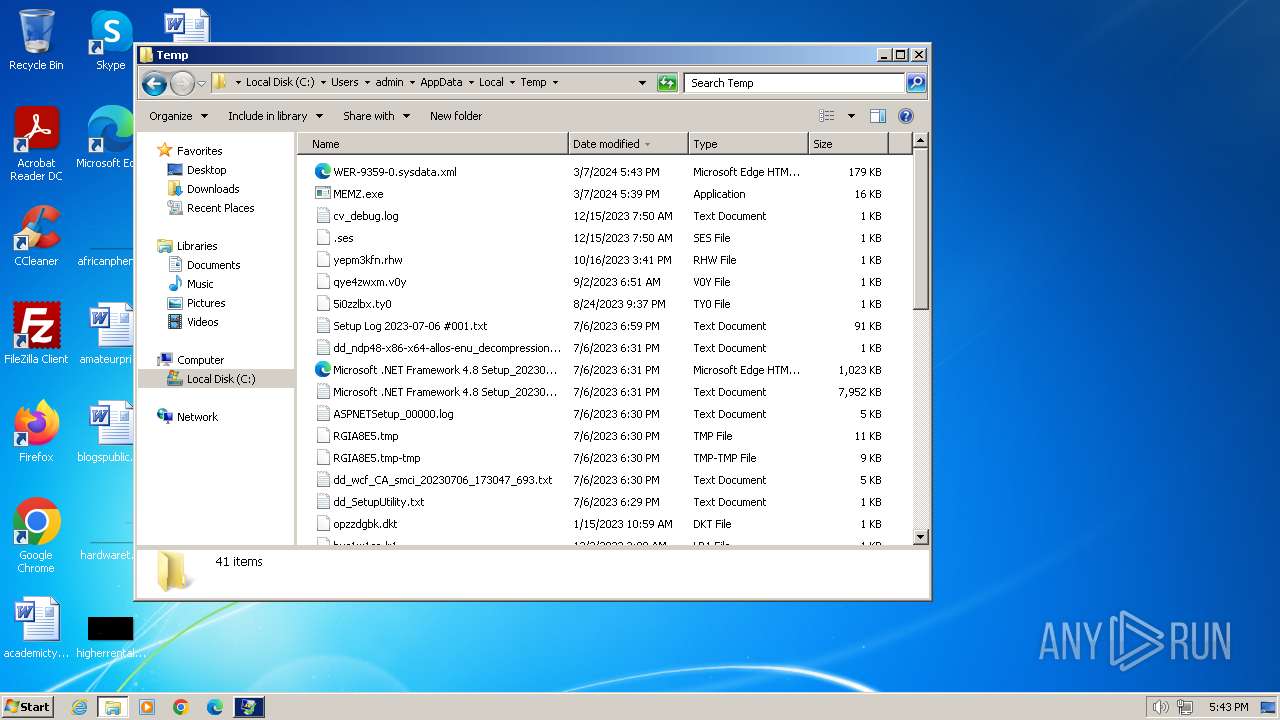Open the view options dropdown arrow
This screenshot has height=720, width=1280.
click(x=851, y=116)
